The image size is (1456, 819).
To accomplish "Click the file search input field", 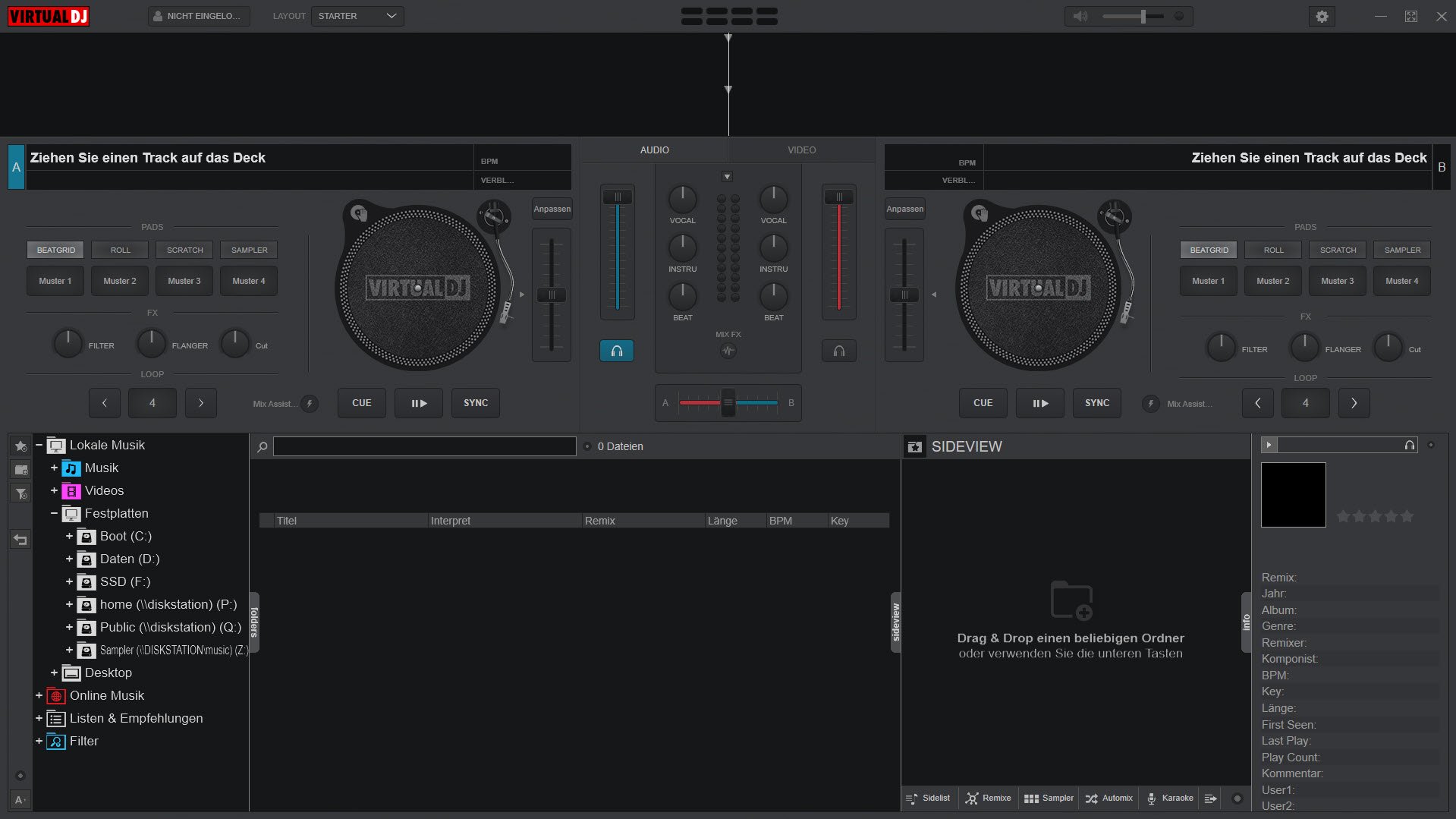I will [424, 446].
